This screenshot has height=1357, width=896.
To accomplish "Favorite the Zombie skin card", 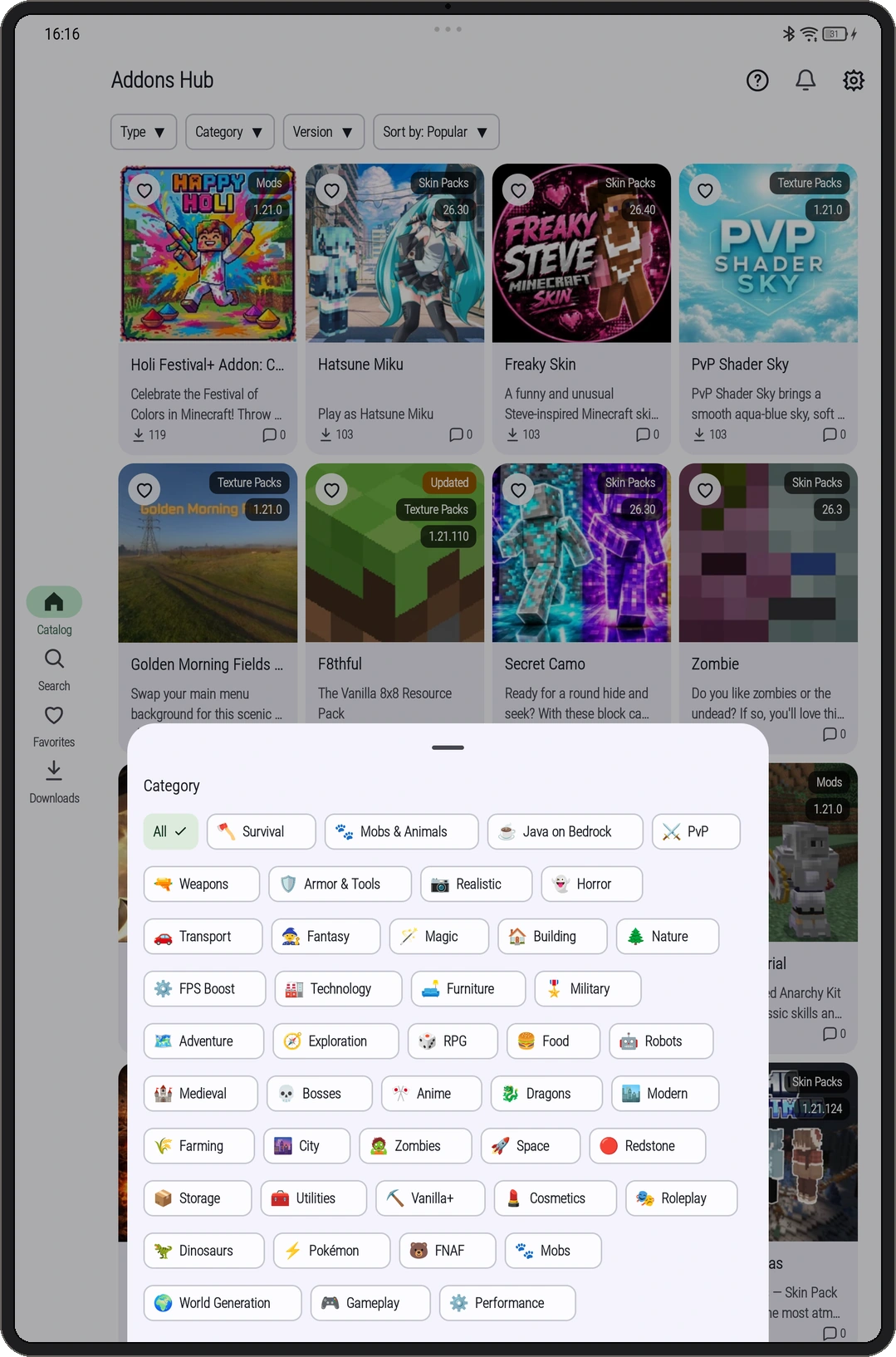I will tap(705, 490).
